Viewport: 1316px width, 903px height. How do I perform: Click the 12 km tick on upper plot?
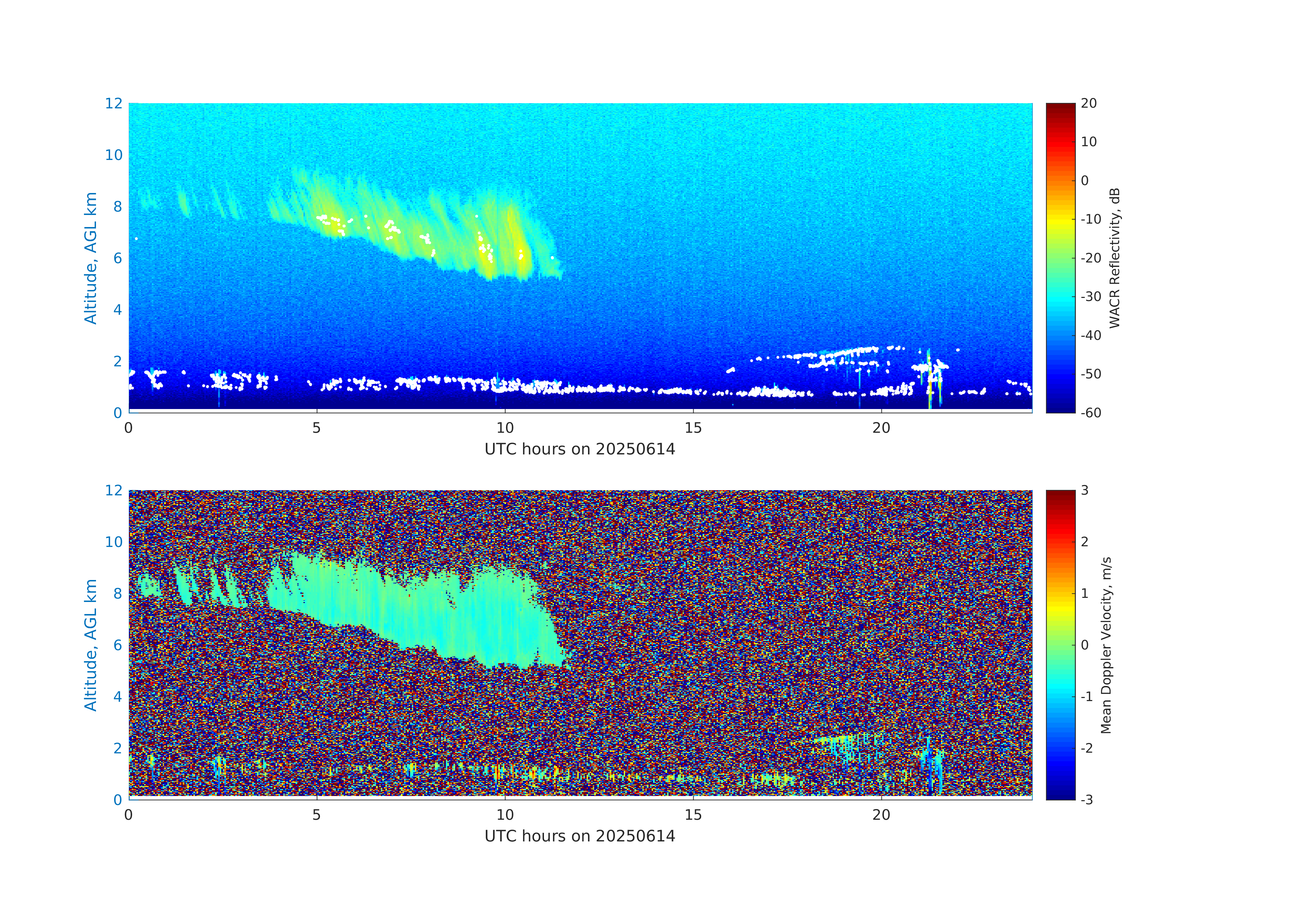tap(113, 103)
